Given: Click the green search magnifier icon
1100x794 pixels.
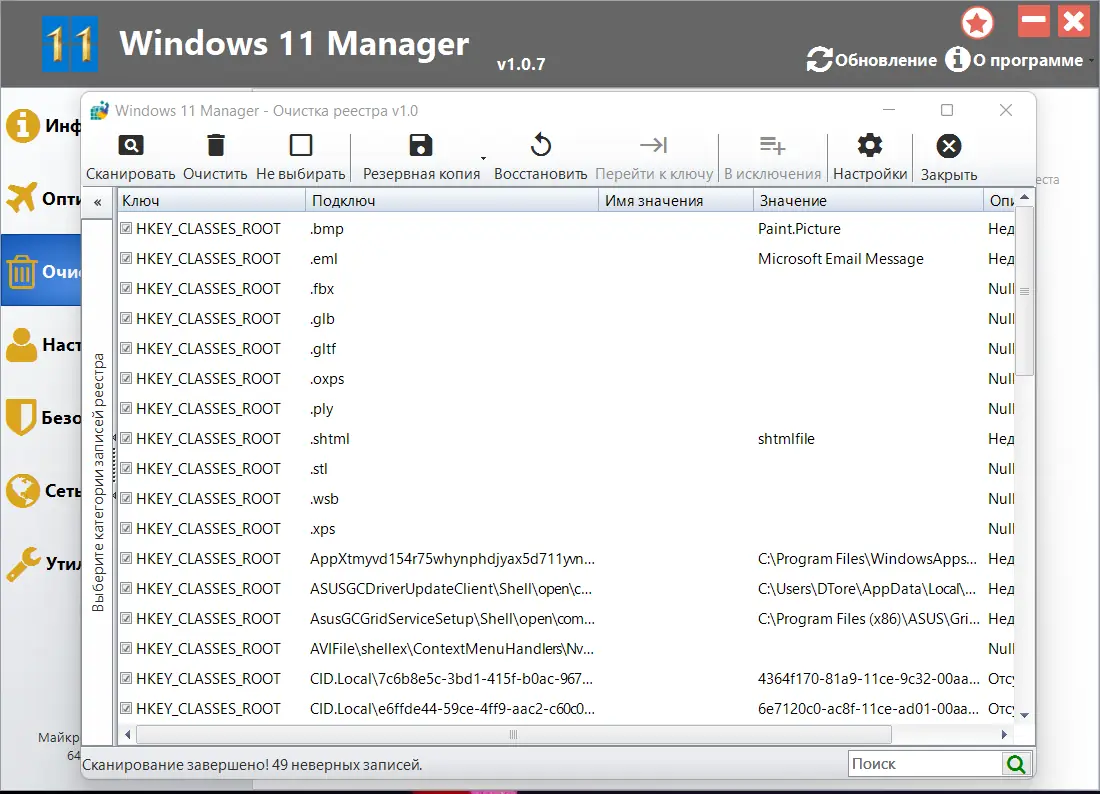Looking at the screenshot, I should (1017, 764).
